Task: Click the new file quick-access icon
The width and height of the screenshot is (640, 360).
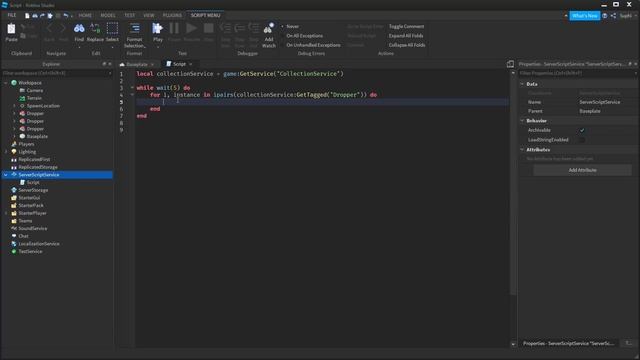Action: pos(27,16)
